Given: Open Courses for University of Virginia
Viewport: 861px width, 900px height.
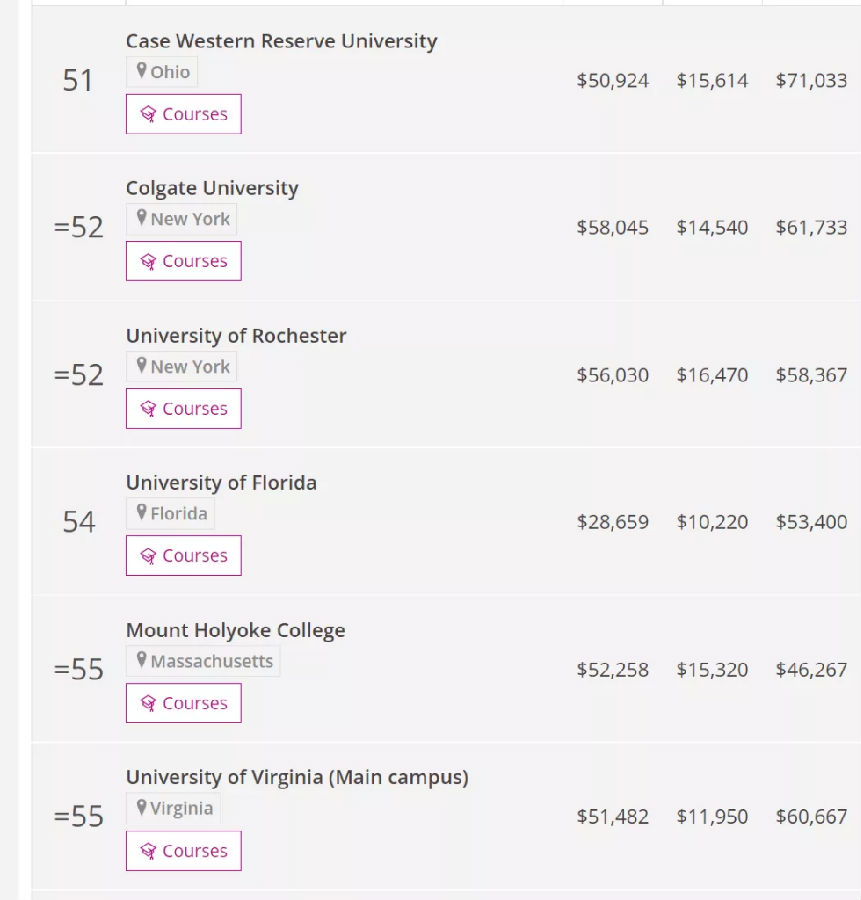Looking at the screenshot, I should [x=184, y=850].
